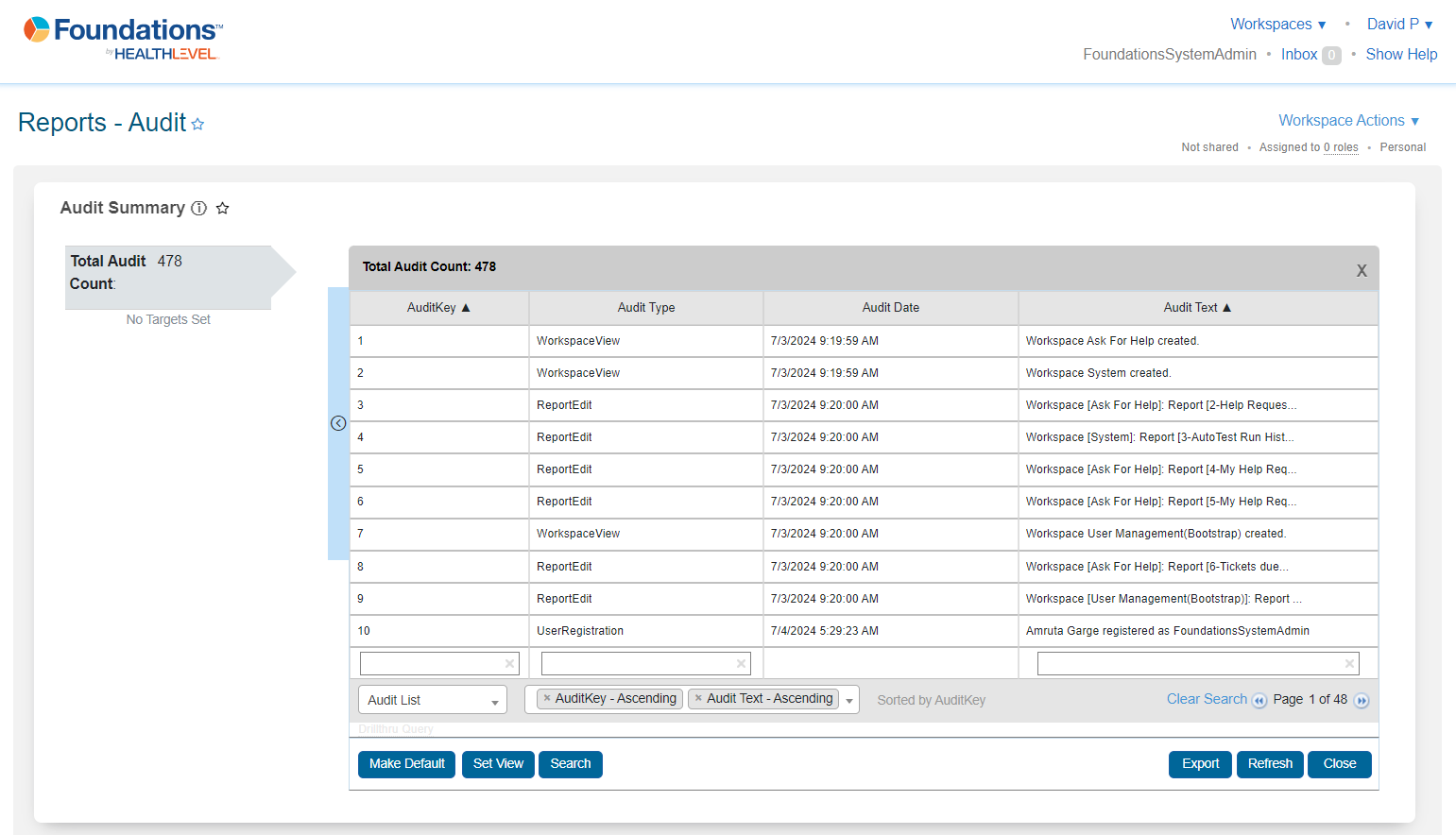Image resolution: width=1456 pixels, height=835 pixels.
Task: Clear the AuditKey filter field
Action: 509,664
